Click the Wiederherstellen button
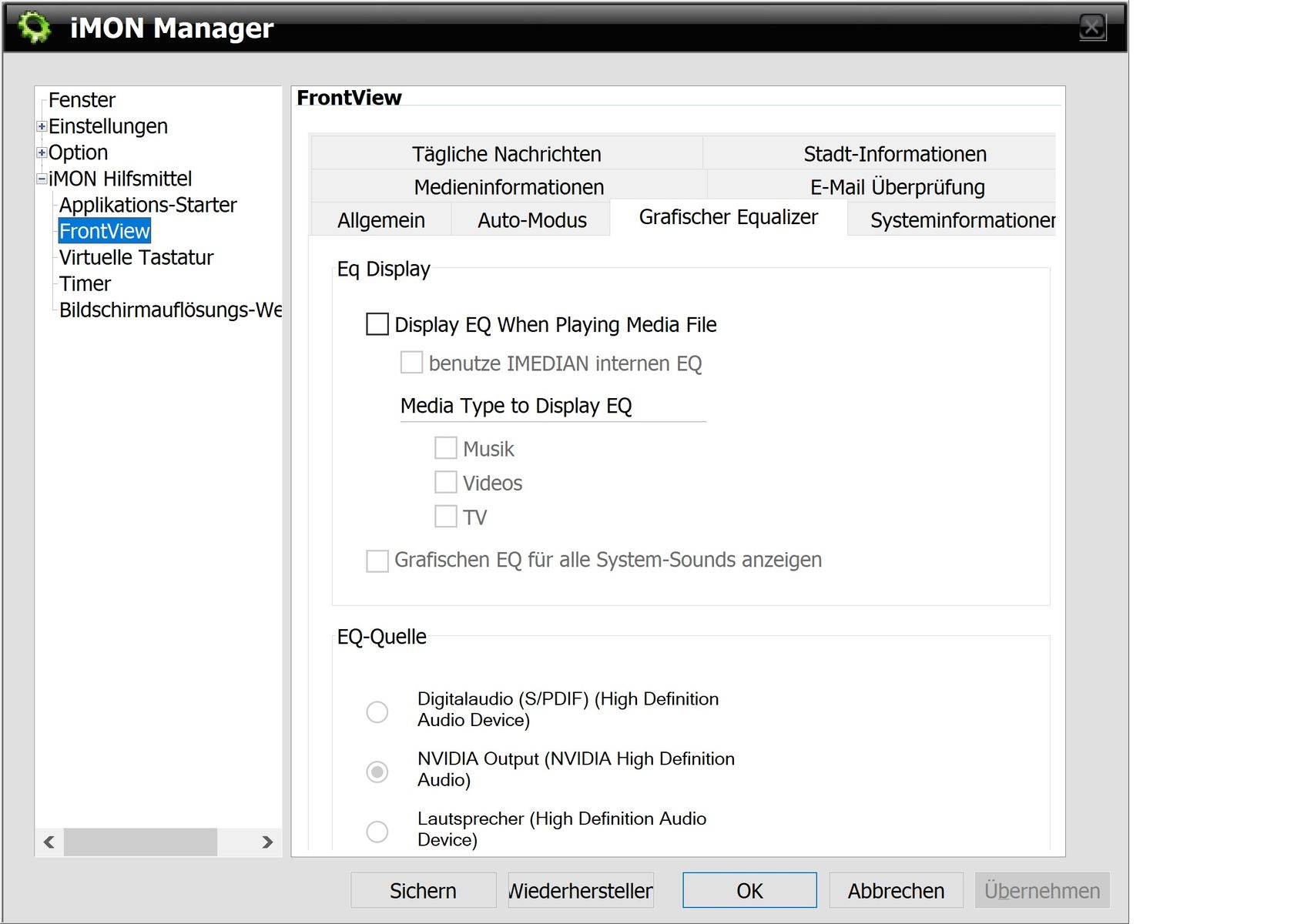This screenshot has width=1314, height=924. point(581,890)
